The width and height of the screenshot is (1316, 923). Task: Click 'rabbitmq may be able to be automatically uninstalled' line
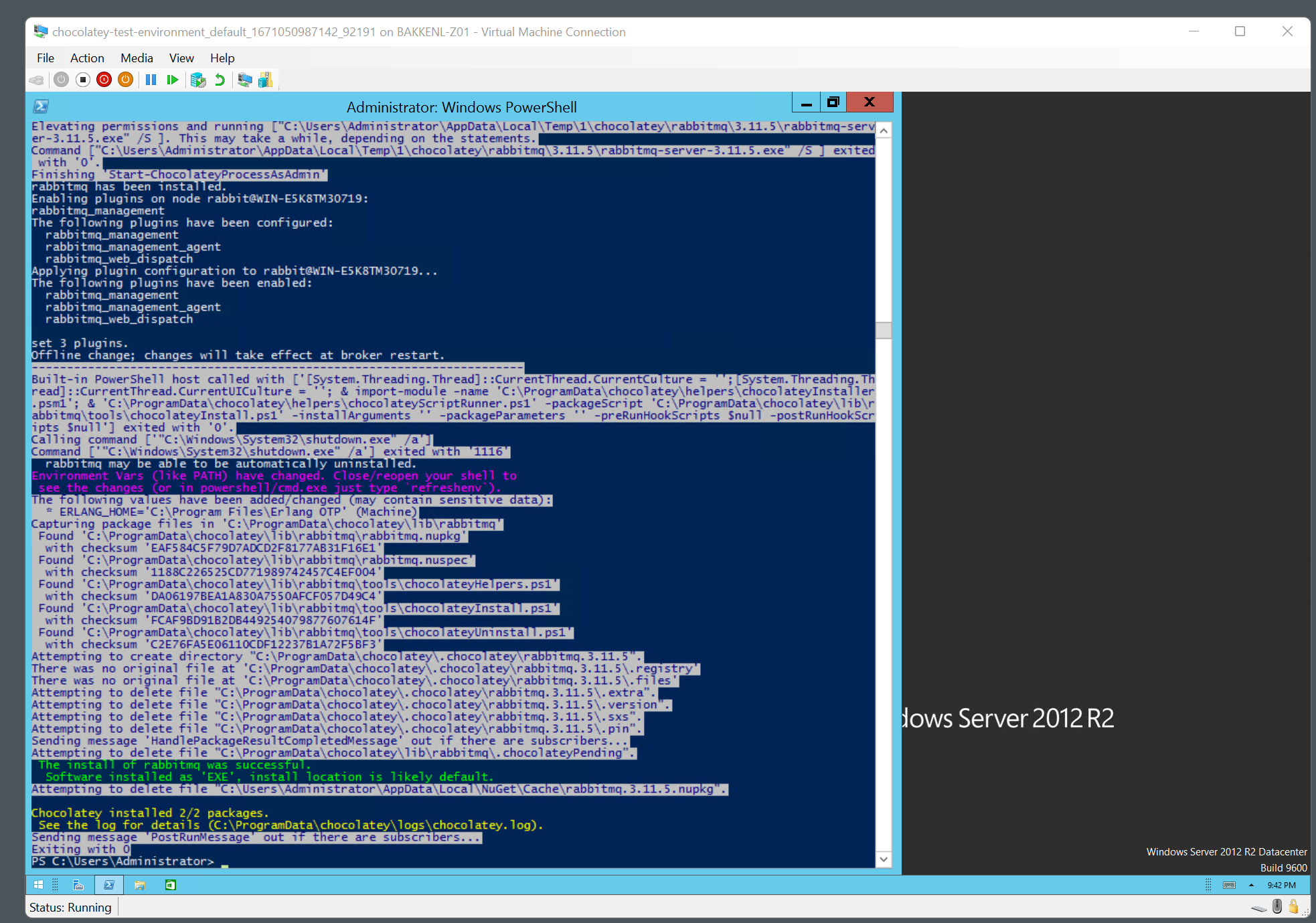231,464
